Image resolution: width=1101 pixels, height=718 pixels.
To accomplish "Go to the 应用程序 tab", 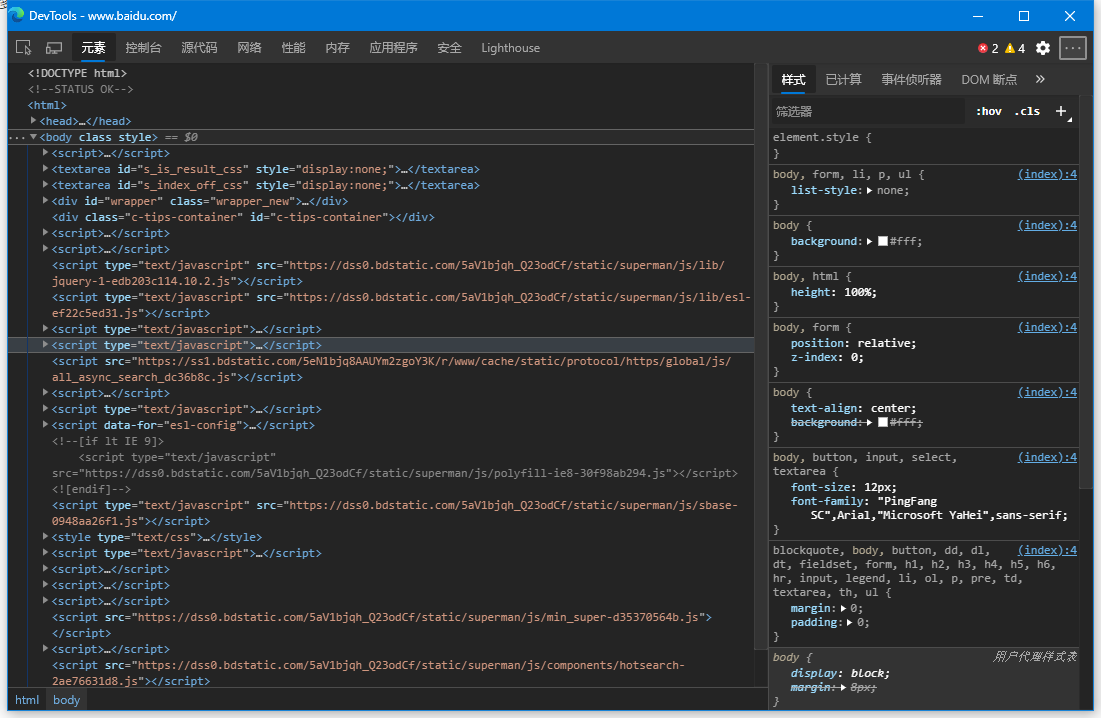I will click(x=393, y=48).
